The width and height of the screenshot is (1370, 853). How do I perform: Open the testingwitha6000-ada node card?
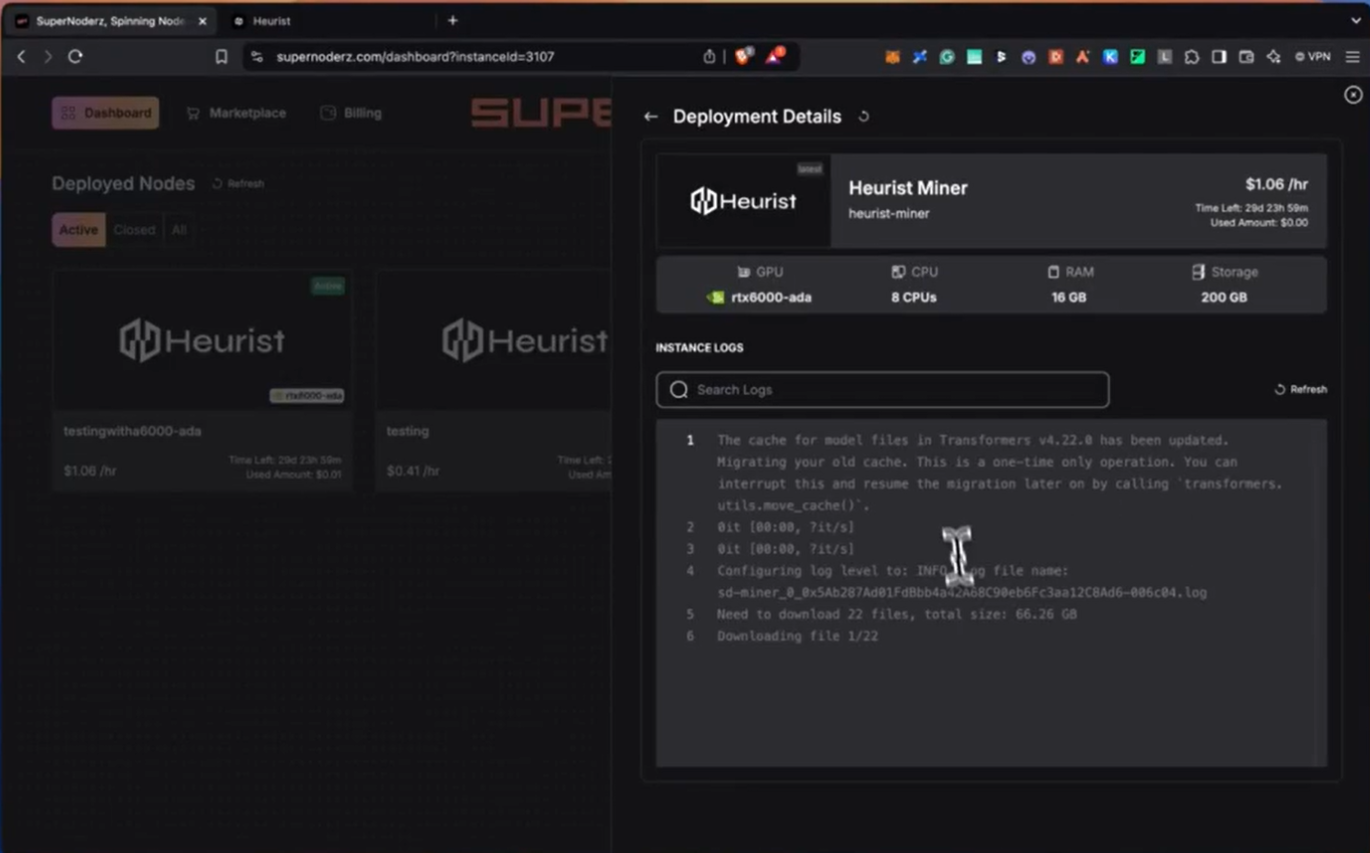point(202,379)
